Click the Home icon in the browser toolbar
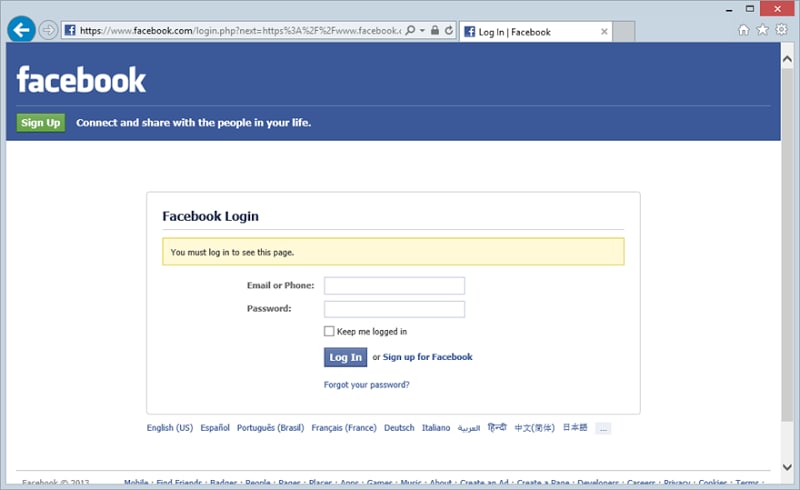The width and height of the screenshot is (800, 490). [x=744, y=30]
